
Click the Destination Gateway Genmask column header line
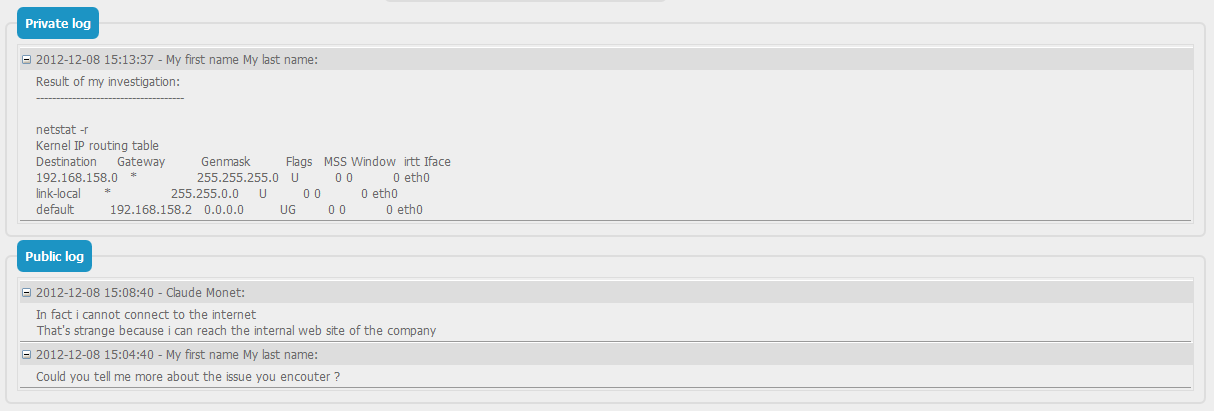coord(243,162)
